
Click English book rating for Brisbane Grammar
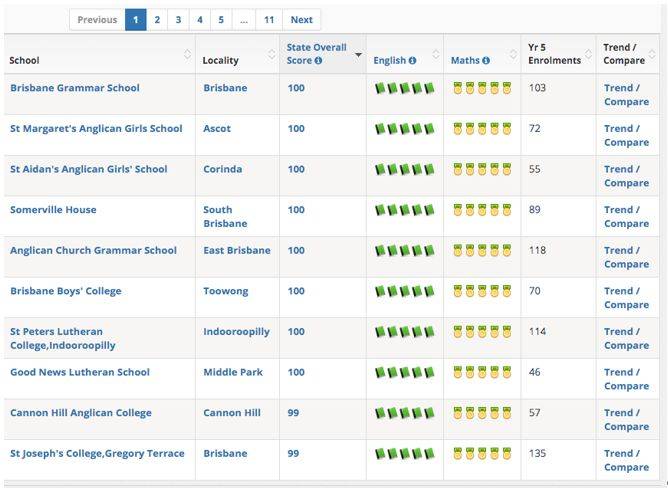pos(405,88)
